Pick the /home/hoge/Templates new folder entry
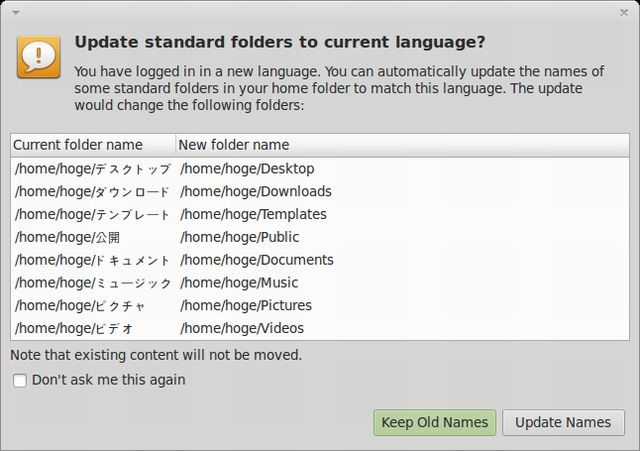640x451 pixels. click(253, 215)
